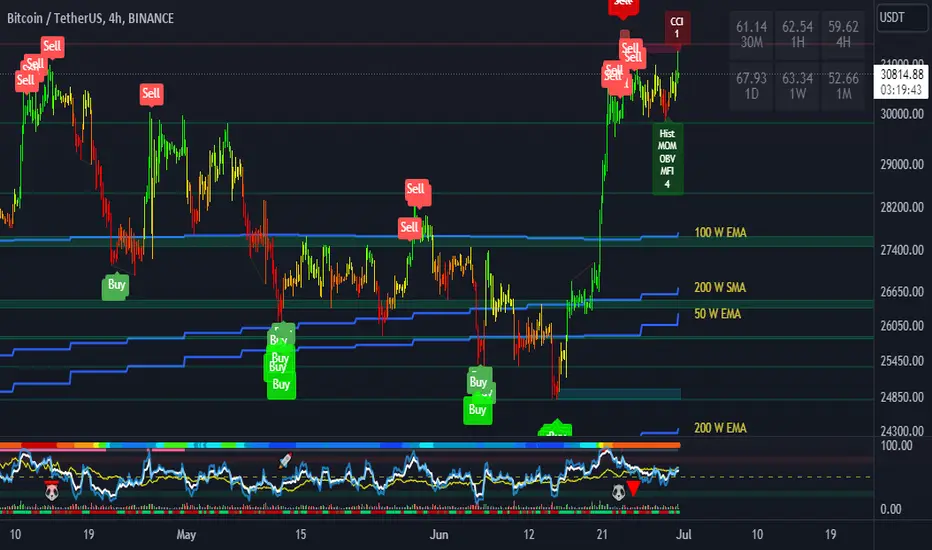Click 24300.00 on the price axis
932x550 pixels.
pos(902,430)
